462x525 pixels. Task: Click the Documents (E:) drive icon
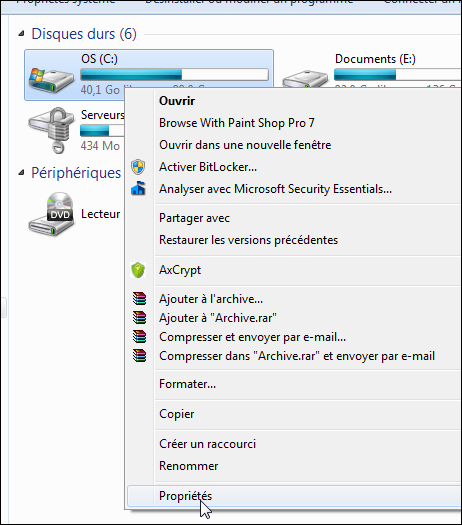(x=305, y=79)
